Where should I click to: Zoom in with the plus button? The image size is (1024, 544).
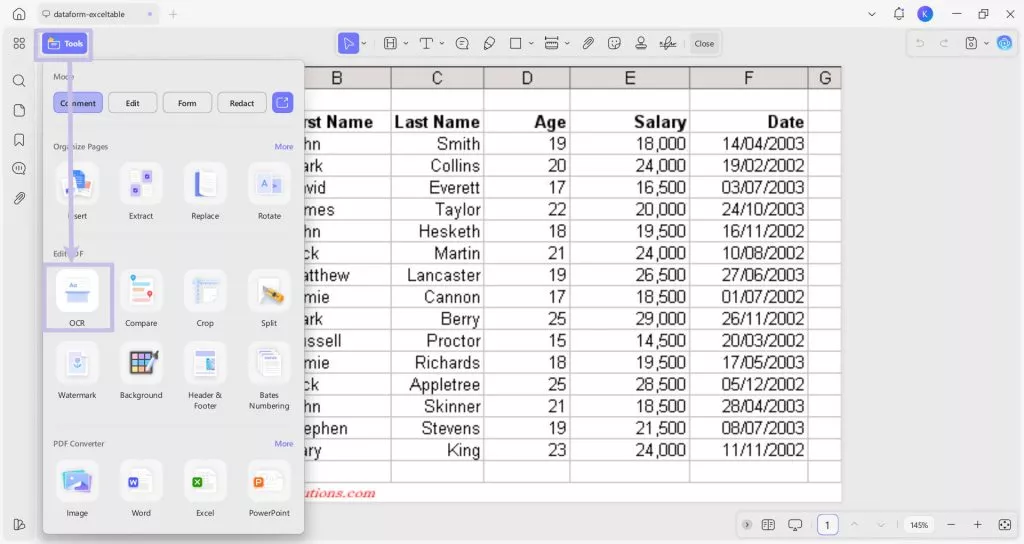pos(978,524)
